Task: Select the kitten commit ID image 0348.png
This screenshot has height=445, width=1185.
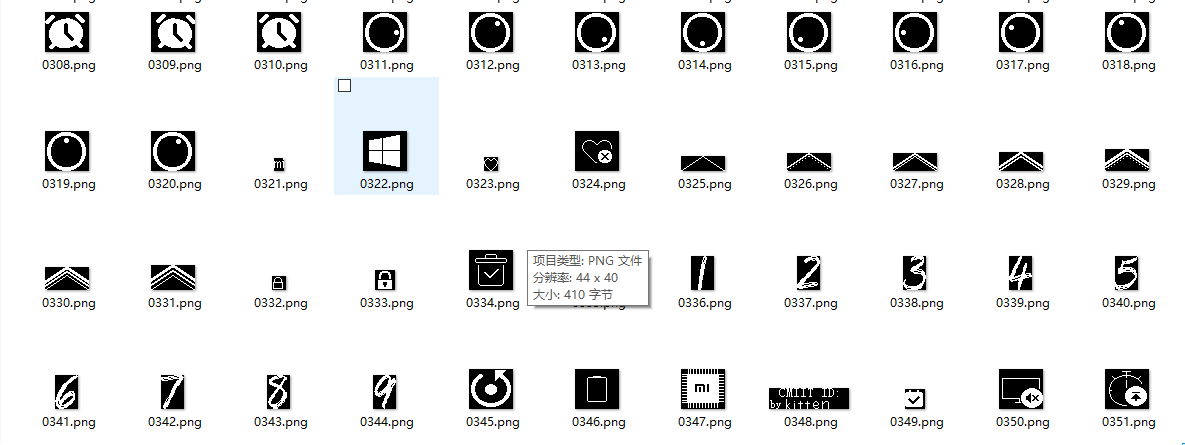Action: (x=809, y=398)
